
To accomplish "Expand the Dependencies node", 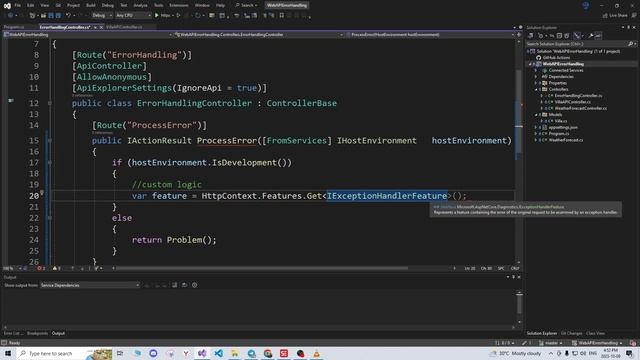I will pos(536,77).
